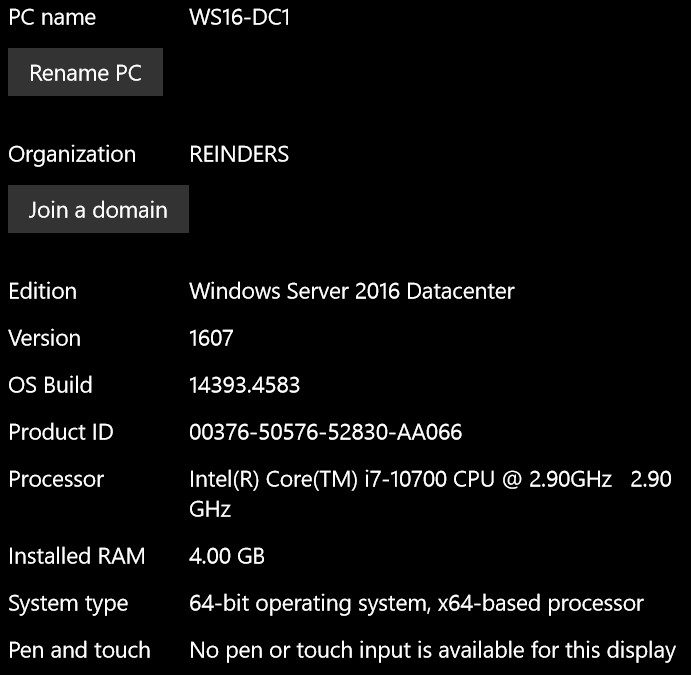Click the PC name label
This screenshot has height=675, width=691.
pyautogui.click(x=52, y=18)
